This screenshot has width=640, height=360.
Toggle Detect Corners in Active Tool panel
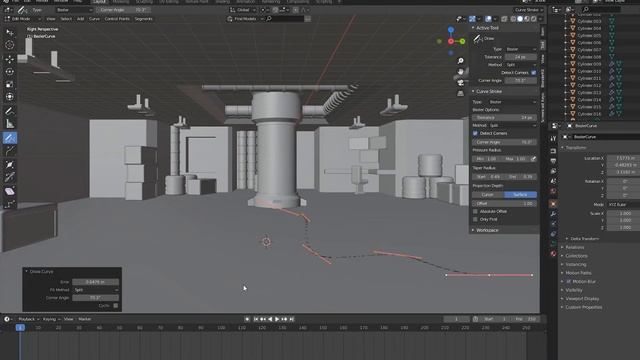point(533,73)
